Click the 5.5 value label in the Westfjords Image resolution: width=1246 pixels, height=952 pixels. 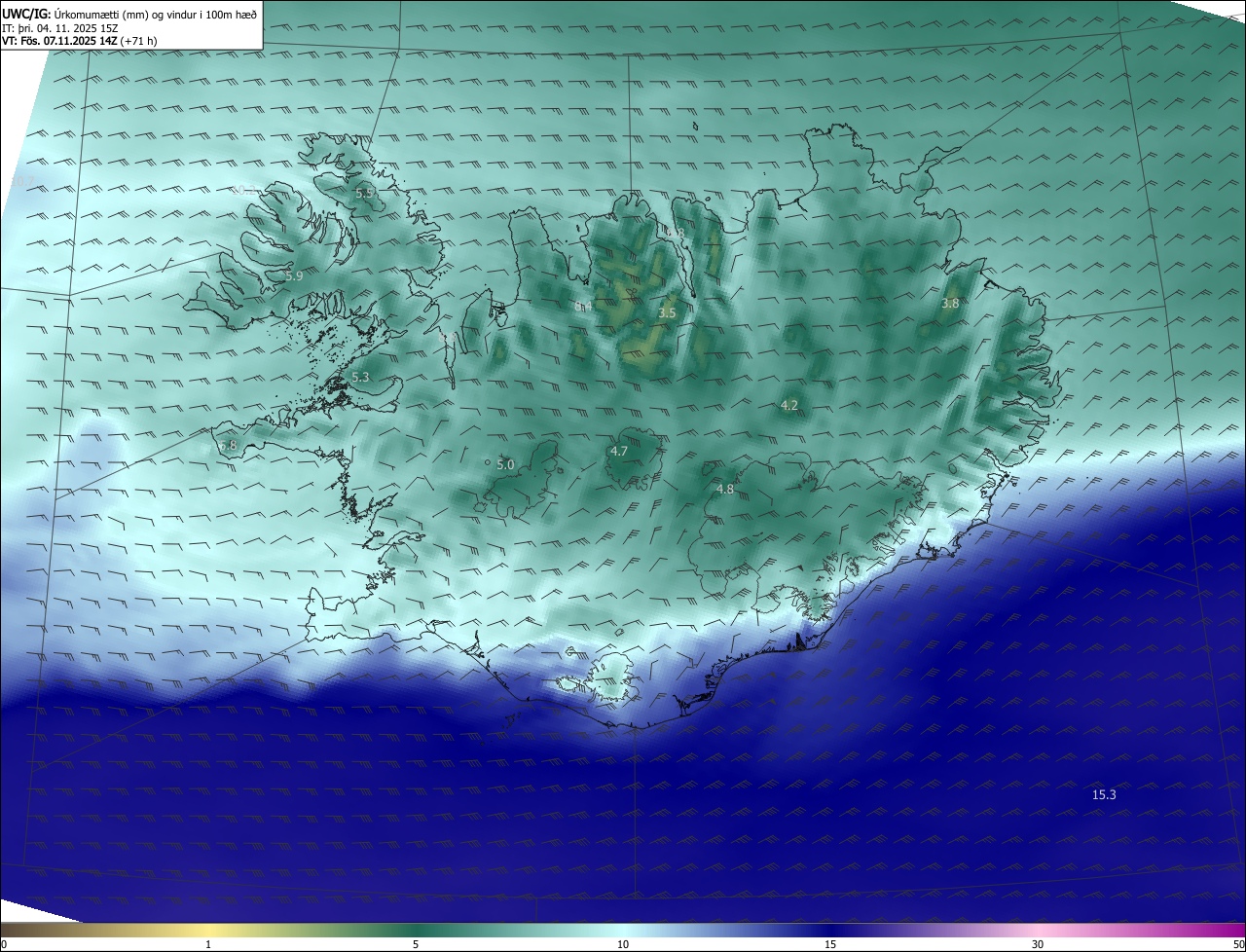coord(364,194)
